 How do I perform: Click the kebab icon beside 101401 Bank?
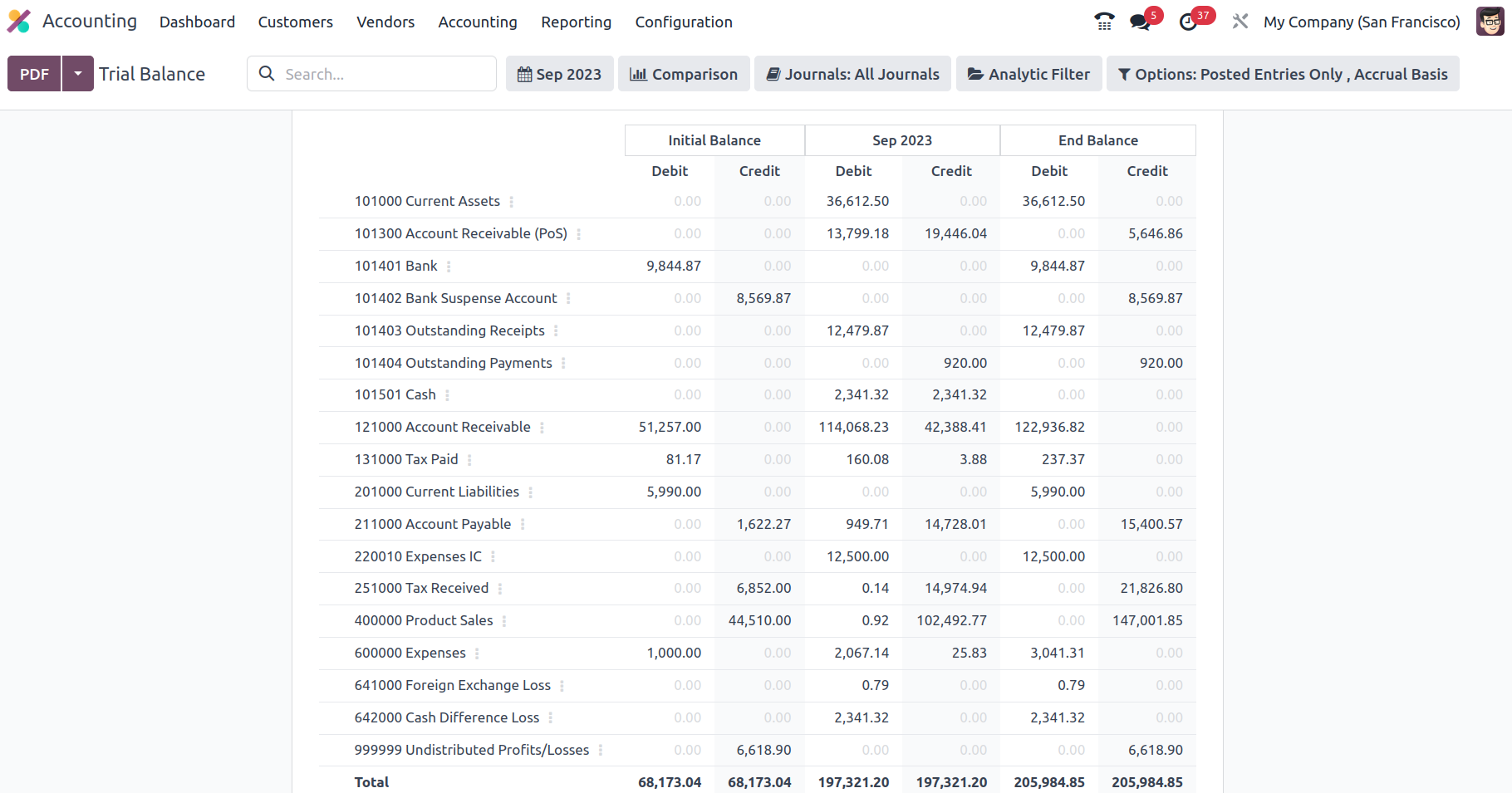tap(449, 267)
